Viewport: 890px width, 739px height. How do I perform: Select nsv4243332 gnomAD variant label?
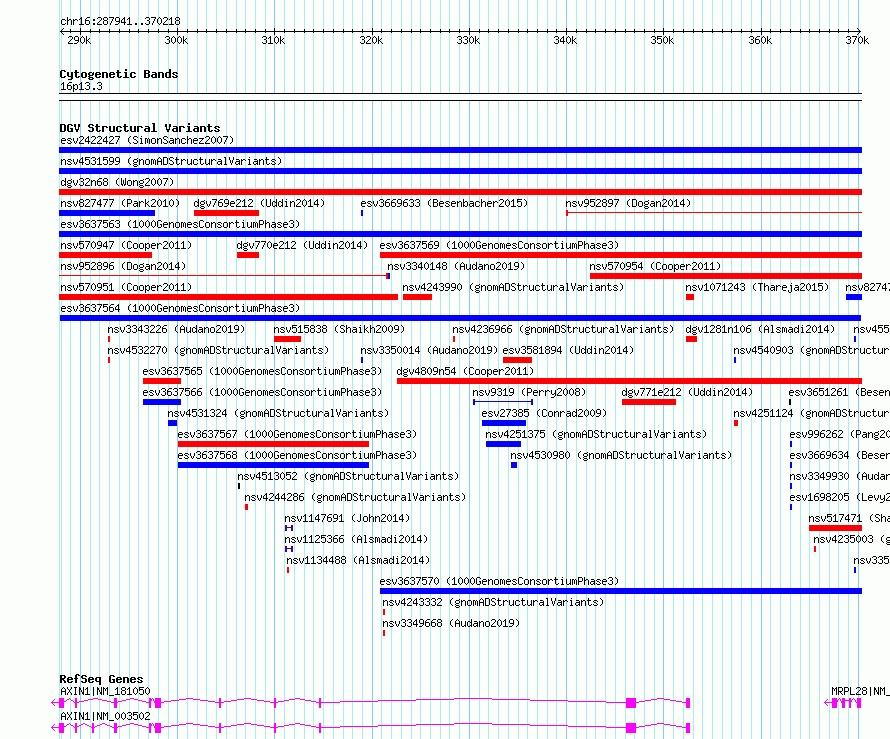[493, 602]
